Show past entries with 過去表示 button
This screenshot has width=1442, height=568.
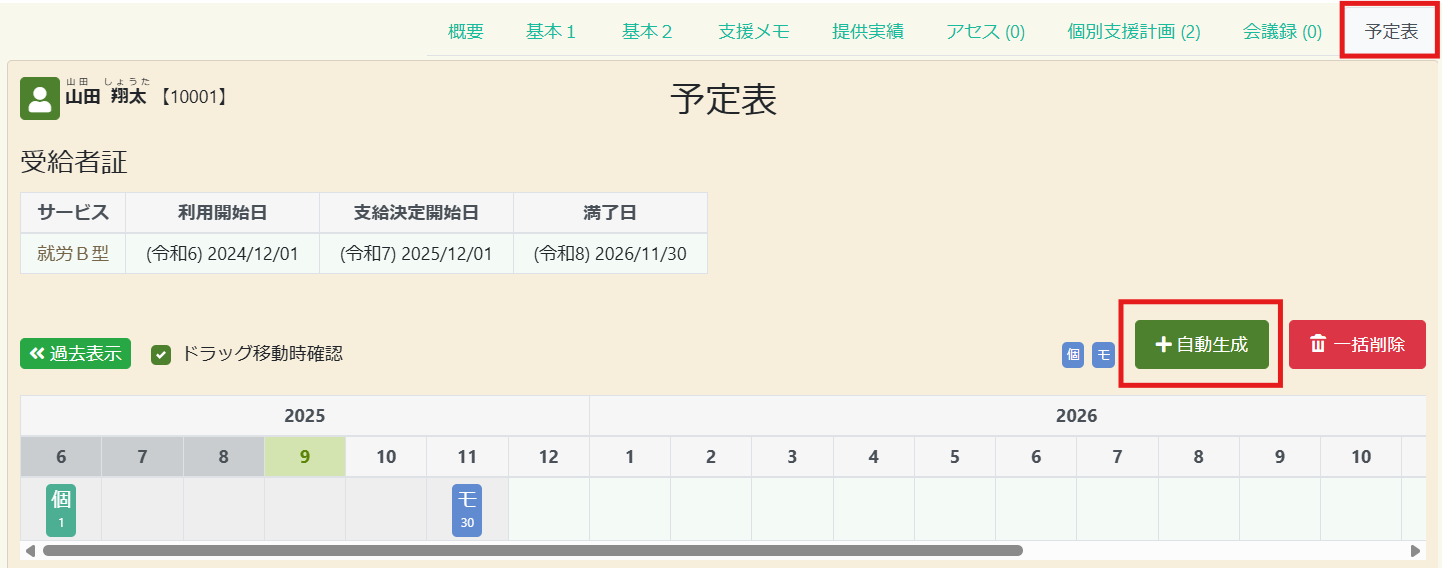click(x=75, y=354)
